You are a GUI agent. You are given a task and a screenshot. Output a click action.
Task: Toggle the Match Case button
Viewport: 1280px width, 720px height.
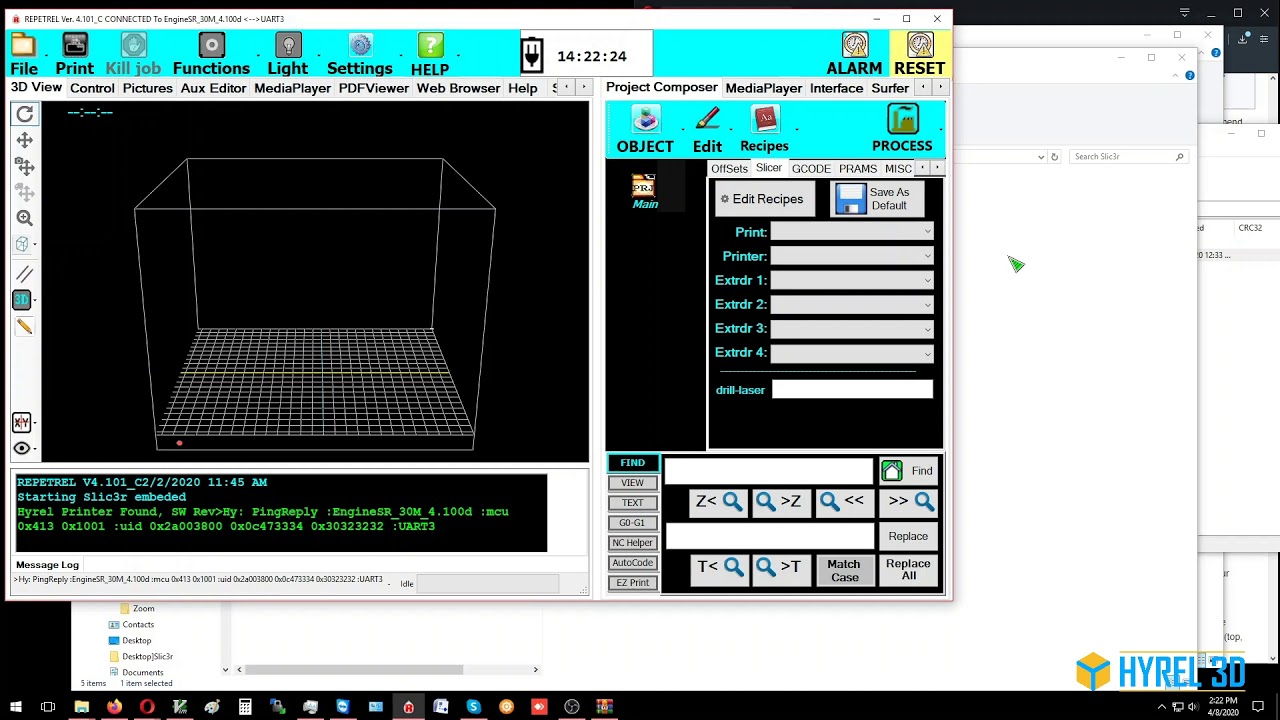point(844,571)
